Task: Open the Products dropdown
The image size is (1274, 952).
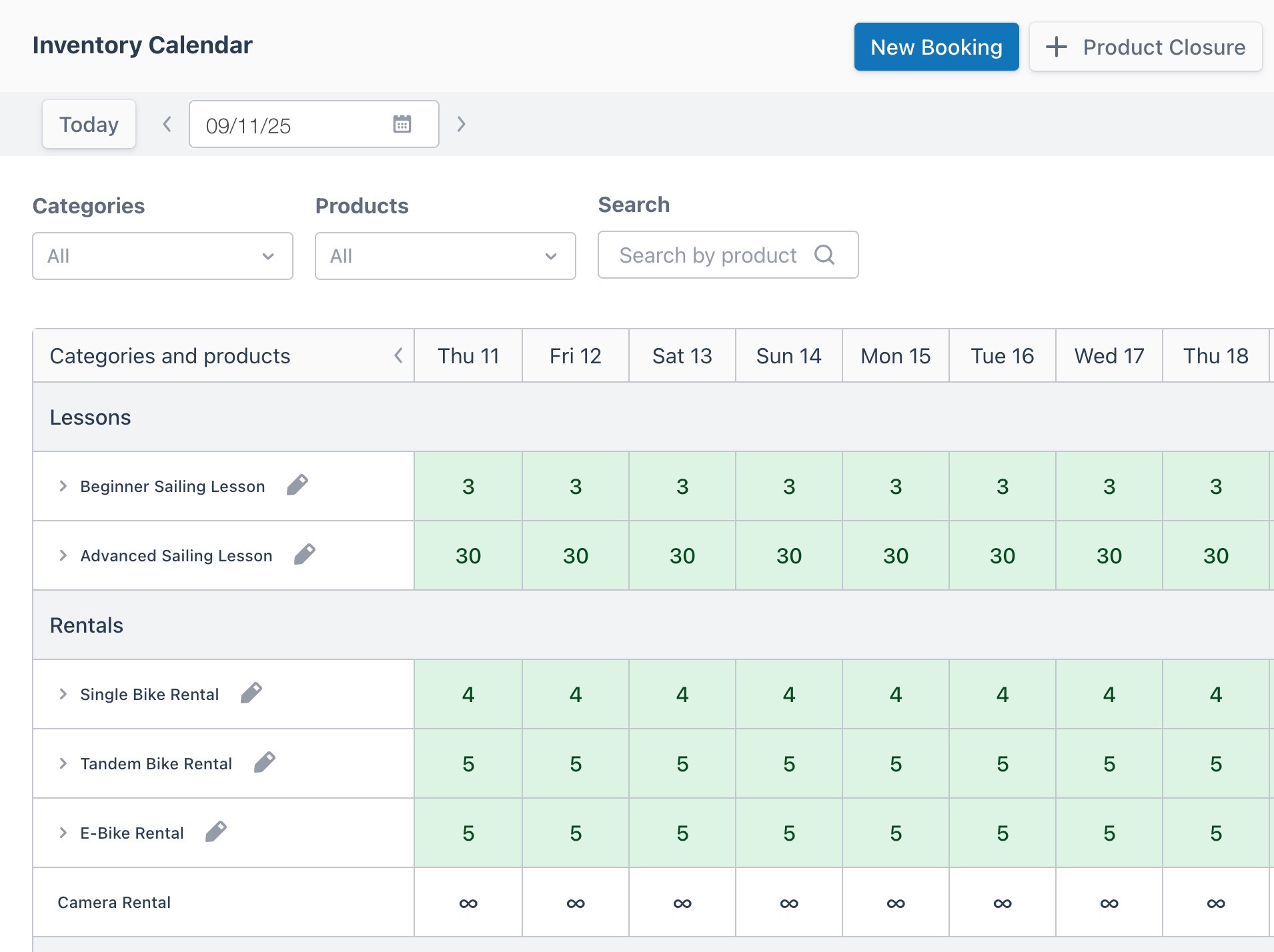Action: coord(446,256)
